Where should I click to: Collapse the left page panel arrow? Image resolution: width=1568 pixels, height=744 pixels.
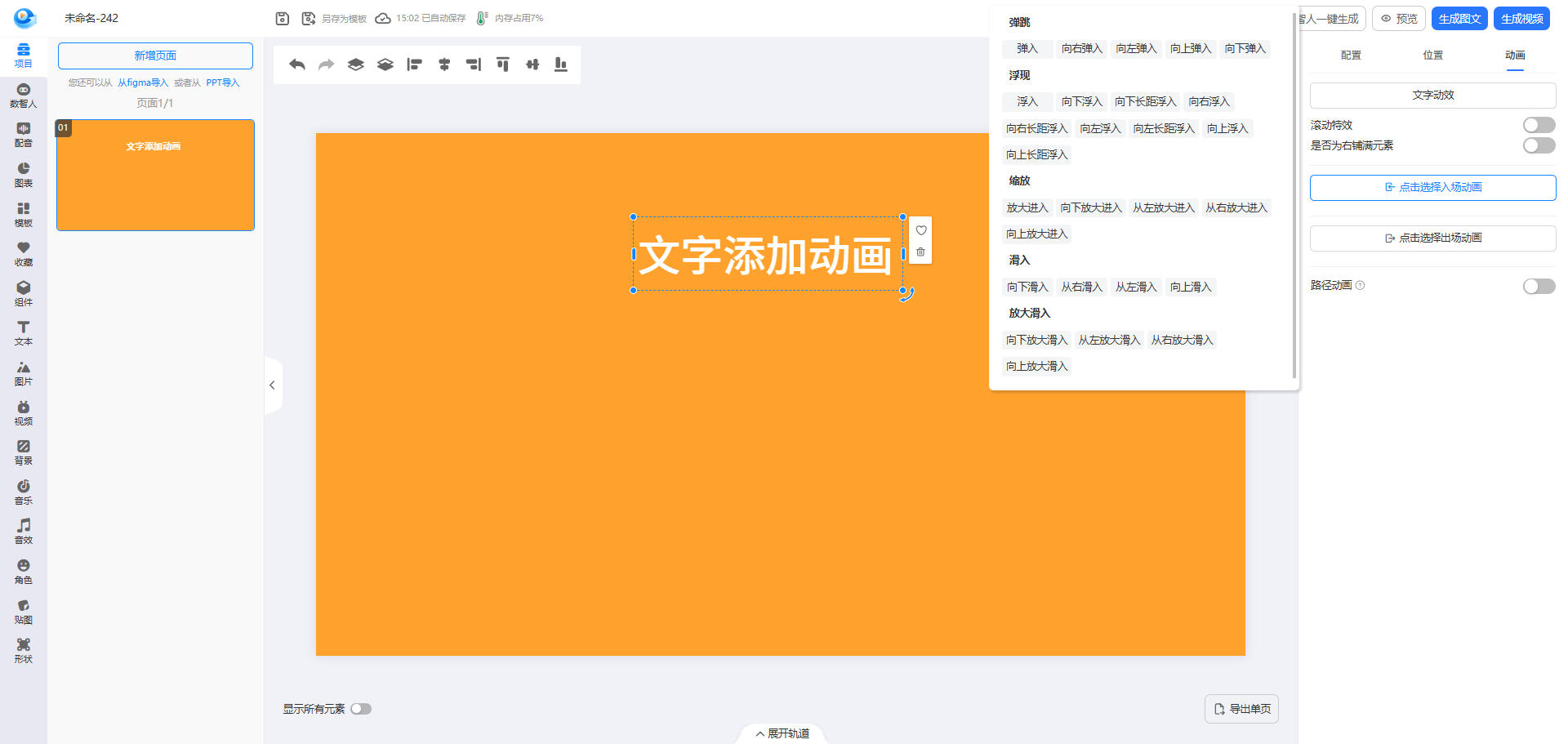[x=272, y=385]
